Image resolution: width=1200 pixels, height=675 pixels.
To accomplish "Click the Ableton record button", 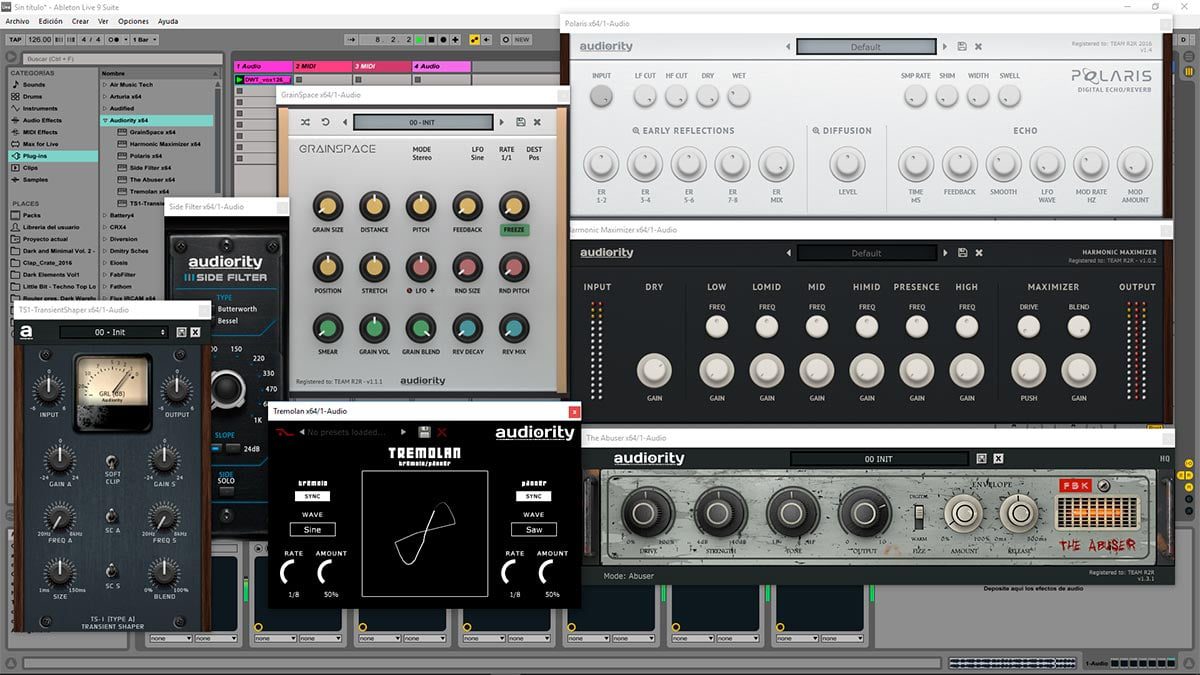I will coord(443,40).
